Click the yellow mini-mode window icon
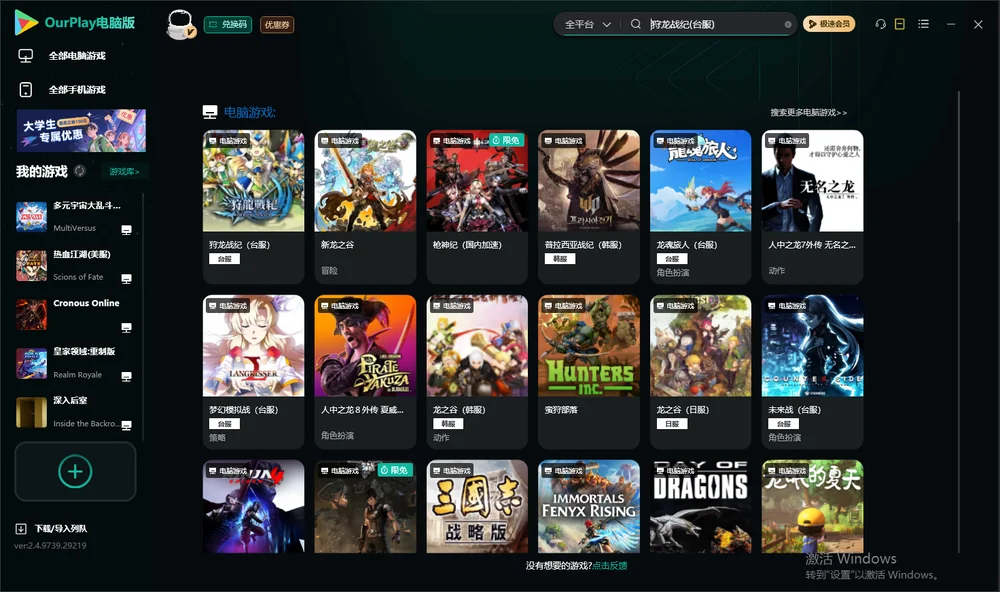The height and width of the screenshot is (592, 1000). [899, 24]
